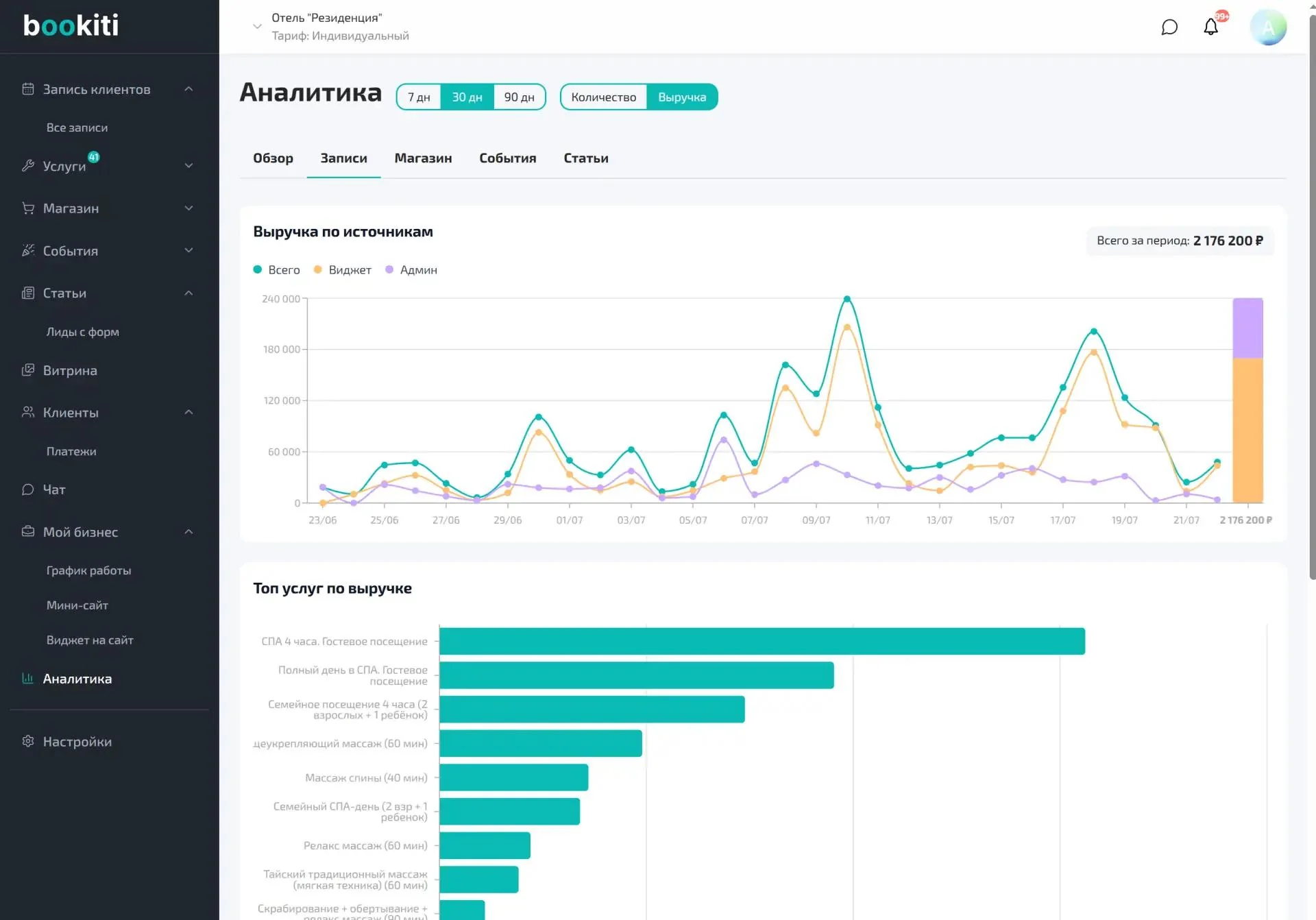Open Лиды с форм link
Screen dimensions: 1316x920
tap(83, 332)
